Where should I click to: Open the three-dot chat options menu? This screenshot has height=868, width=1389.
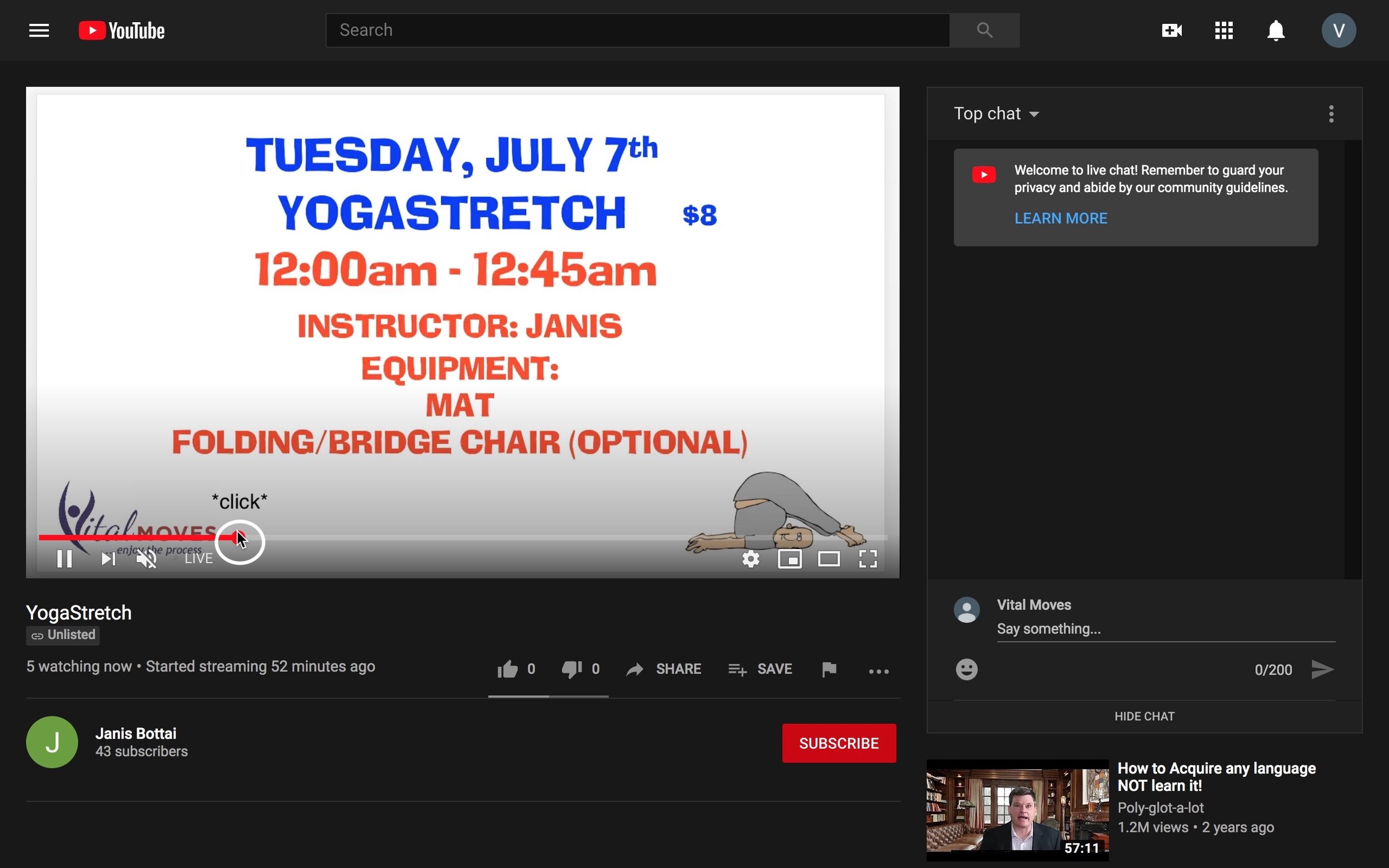(1331, 114)
